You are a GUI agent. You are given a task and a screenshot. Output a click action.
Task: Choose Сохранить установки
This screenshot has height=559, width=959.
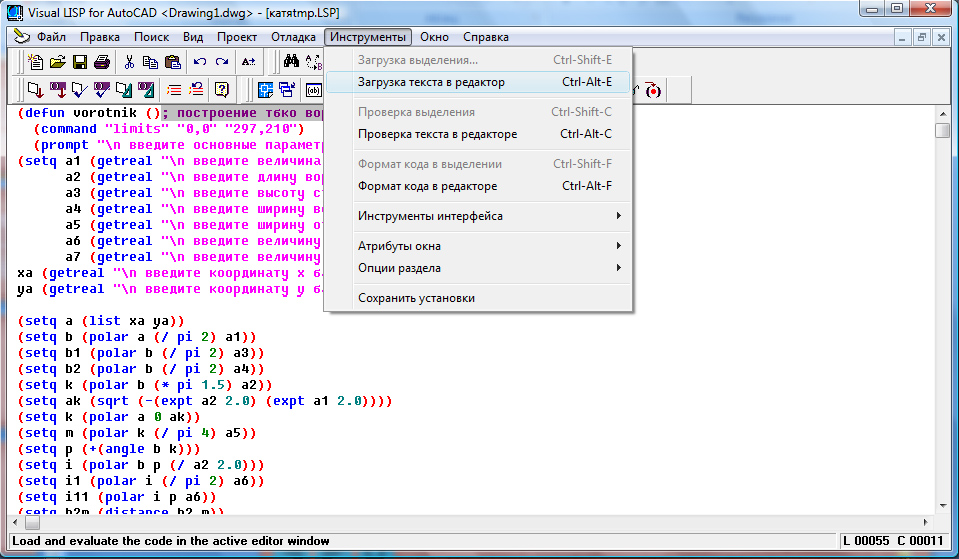(478, 298)
